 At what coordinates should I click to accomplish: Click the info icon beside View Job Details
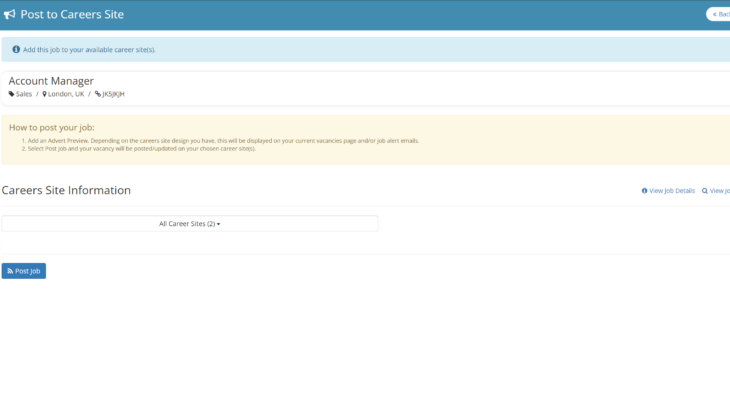click(x=644, y=191)
